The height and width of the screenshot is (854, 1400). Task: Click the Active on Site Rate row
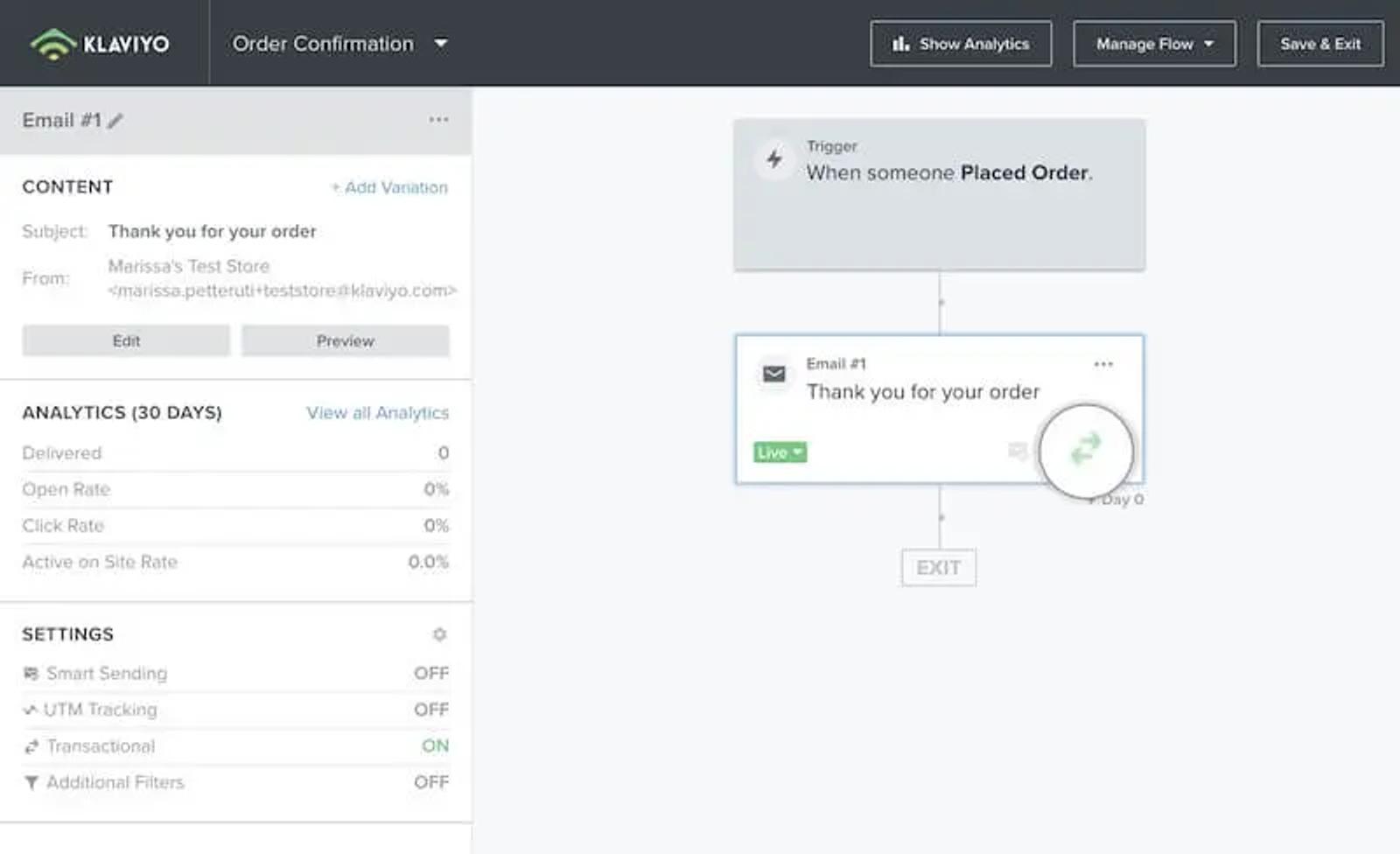[235, 562]
